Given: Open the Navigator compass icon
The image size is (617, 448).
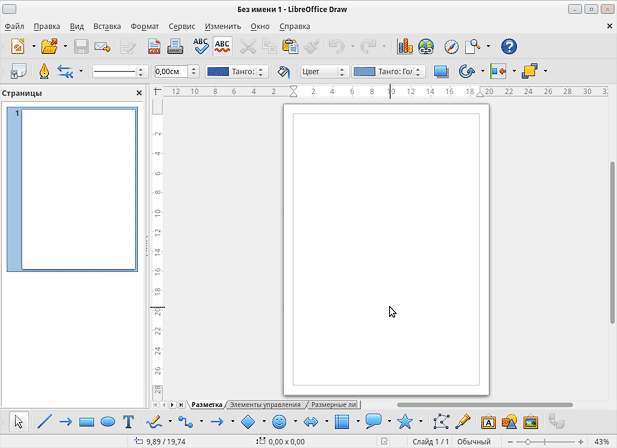Looking at the screenshot, I should click(x=451, y=47).
